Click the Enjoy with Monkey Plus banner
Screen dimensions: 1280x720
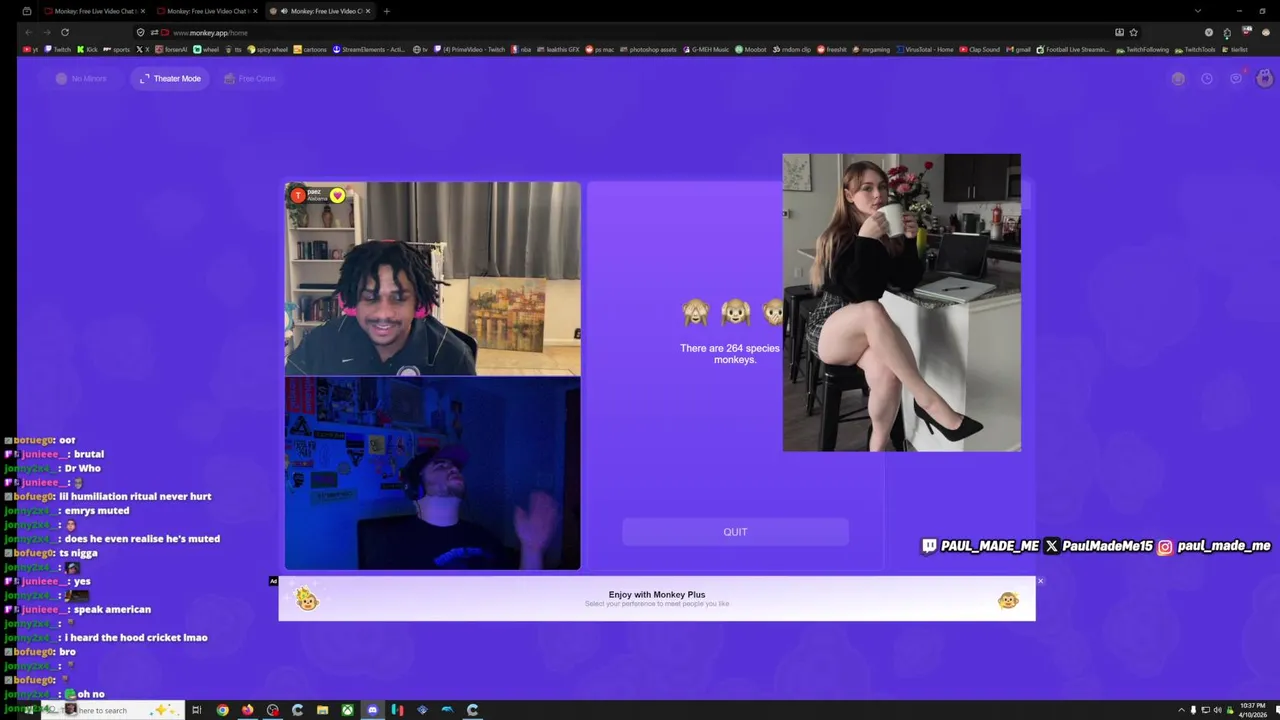657,598
